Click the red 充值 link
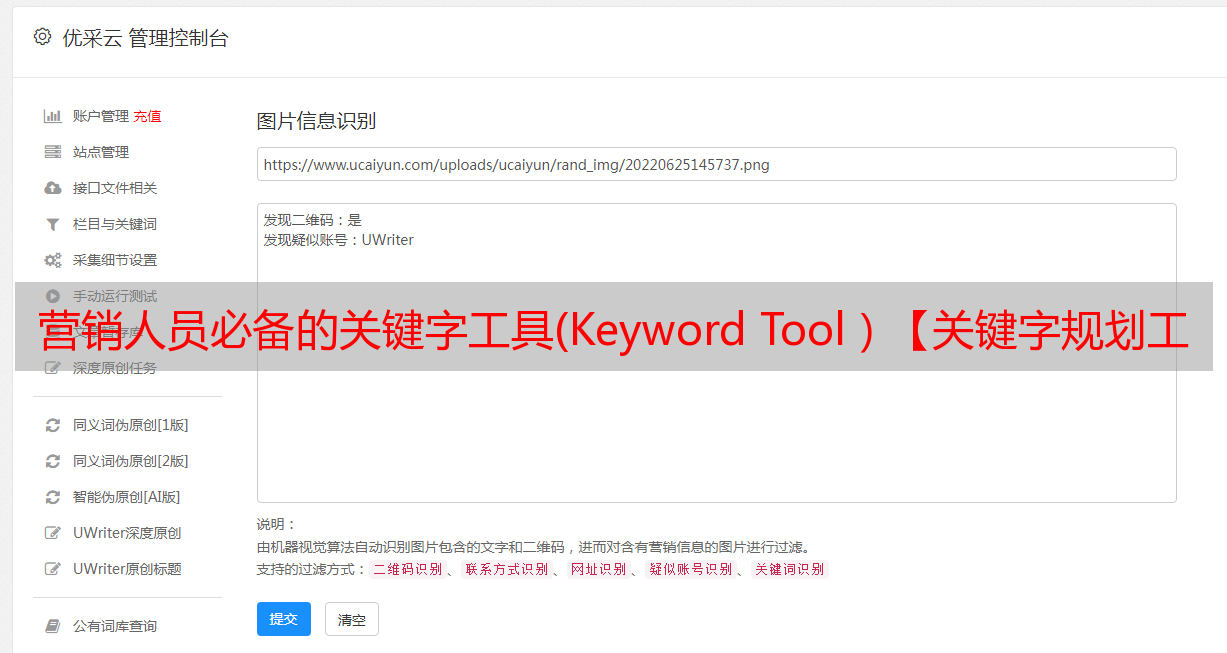 click(147, 116)
